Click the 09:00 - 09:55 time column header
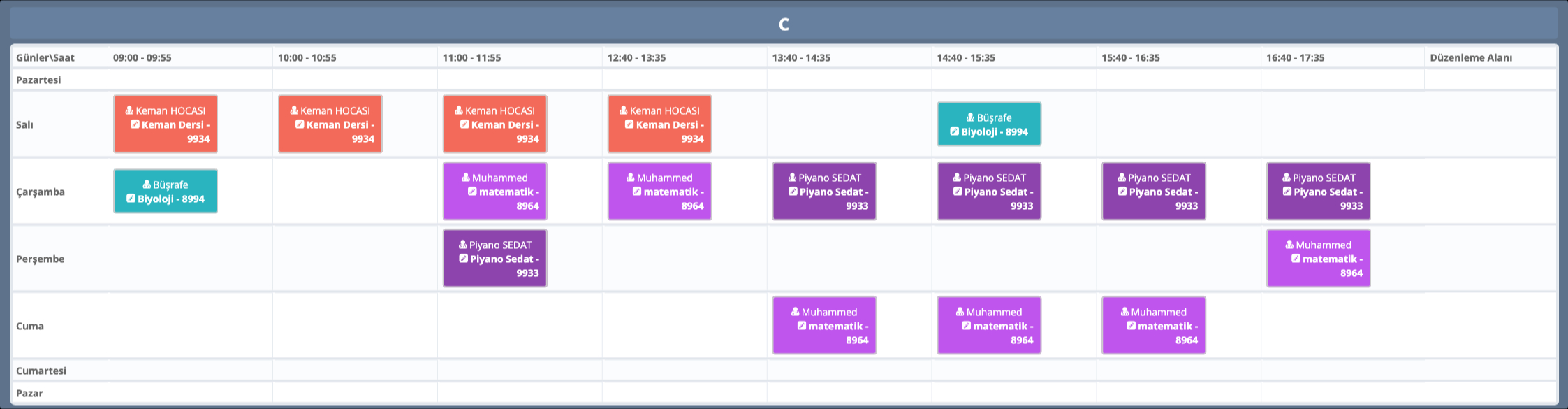 (142, 57)
